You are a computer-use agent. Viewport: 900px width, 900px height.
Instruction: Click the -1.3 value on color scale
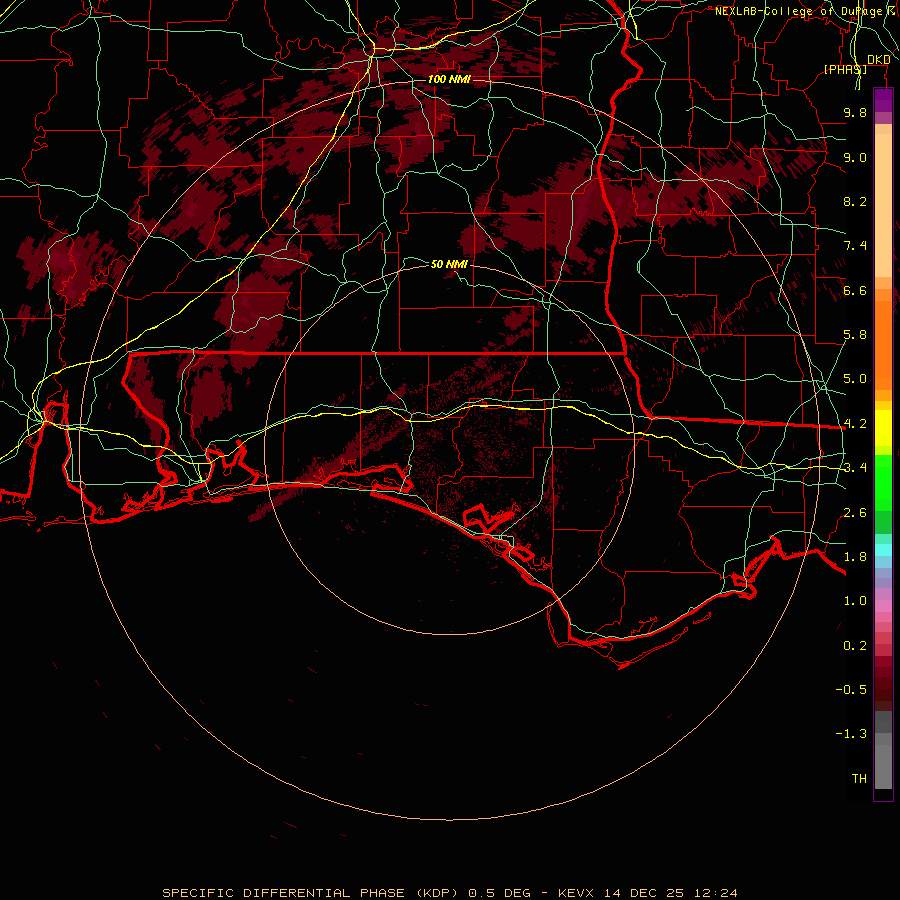(x=851, y=734)
